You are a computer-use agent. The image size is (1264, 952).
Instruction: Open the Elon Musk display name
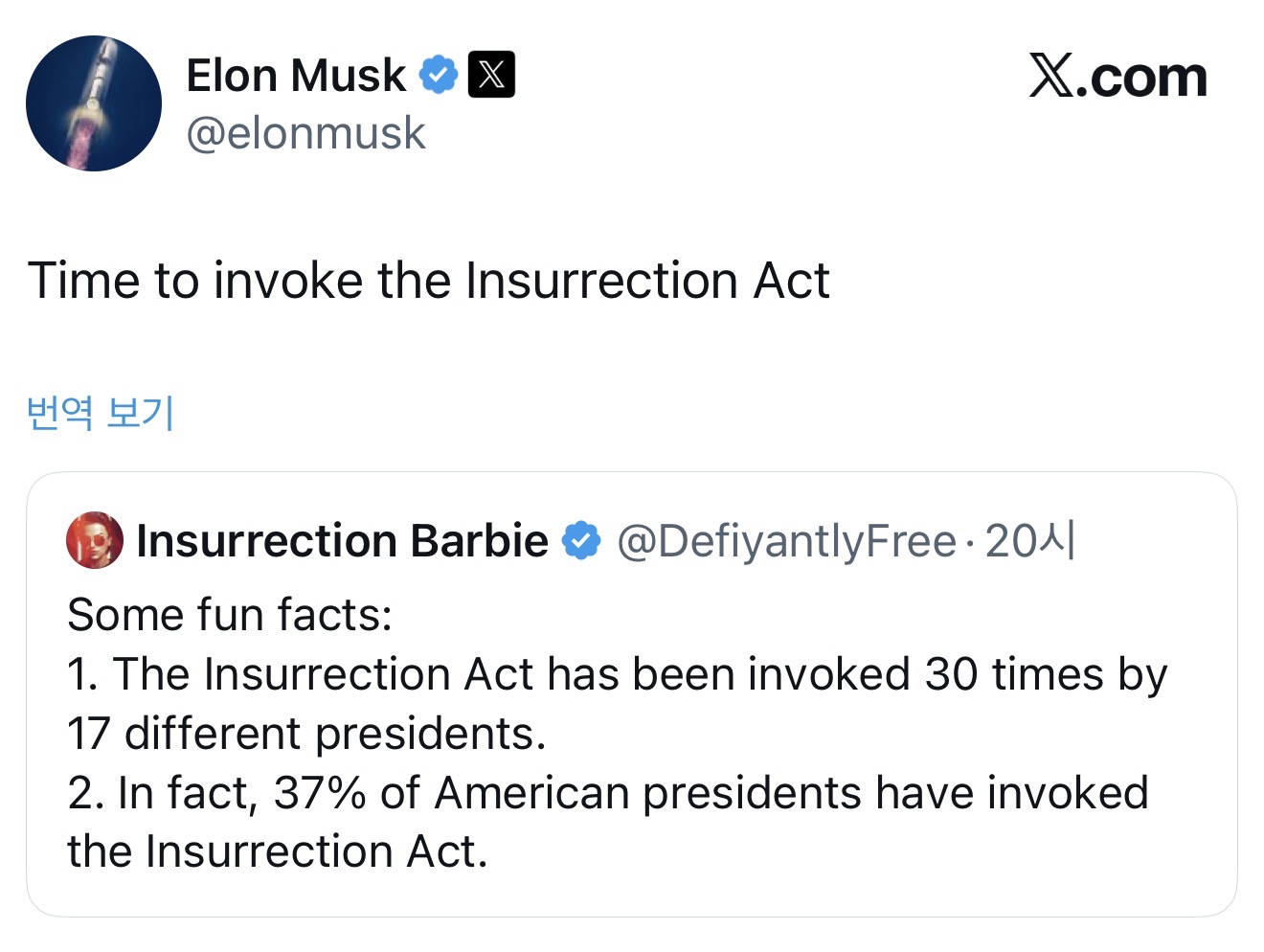tap(295, 76)
